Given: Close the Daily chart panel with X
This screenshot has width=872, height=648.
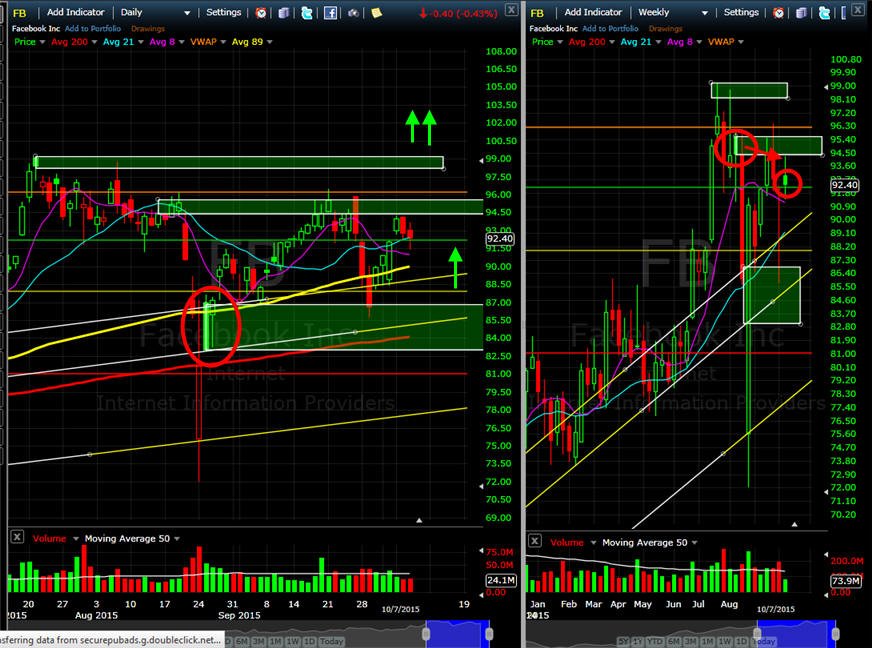Looking at the screenshot, I should point(511,9).
